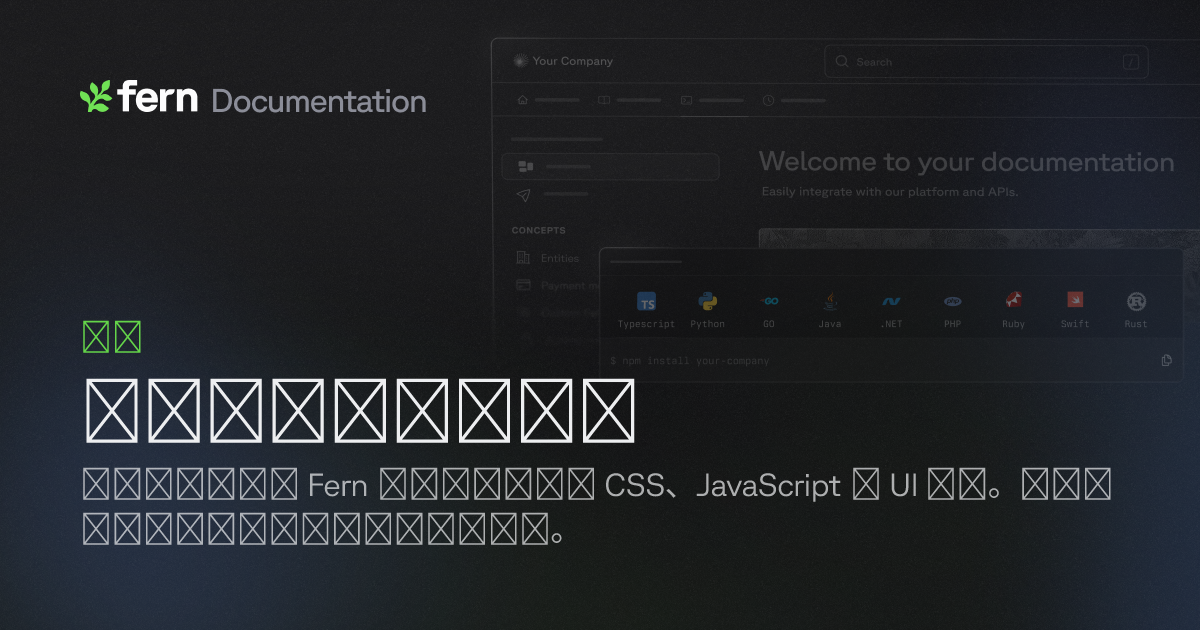Choose the .NET SDK icon
The width and height of the screenshot is (1200, 630).
pos(891,301)
